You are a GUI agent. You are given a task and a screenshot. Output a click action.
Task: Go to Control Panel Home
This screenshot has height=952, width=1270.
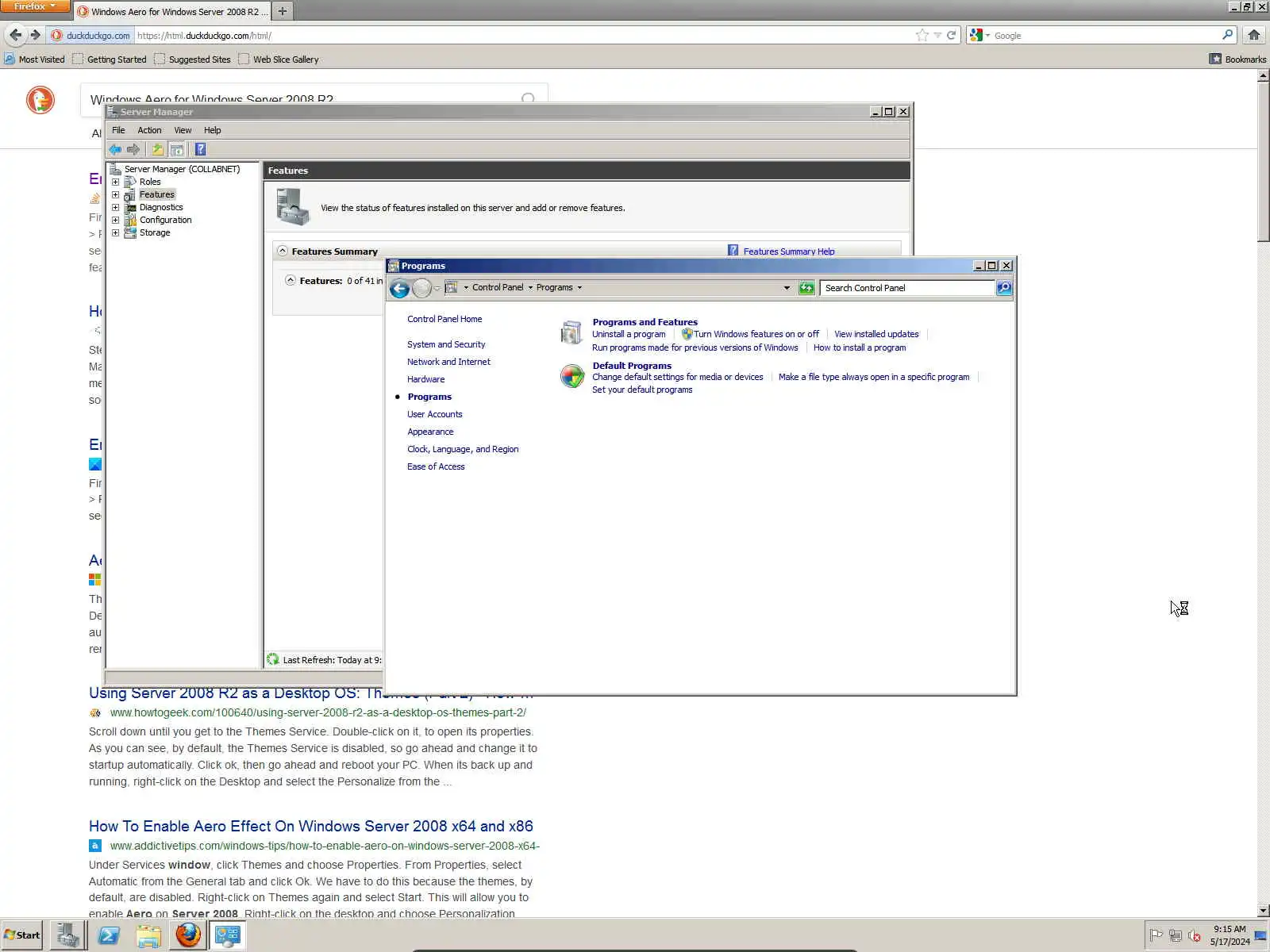pos(444,319)
